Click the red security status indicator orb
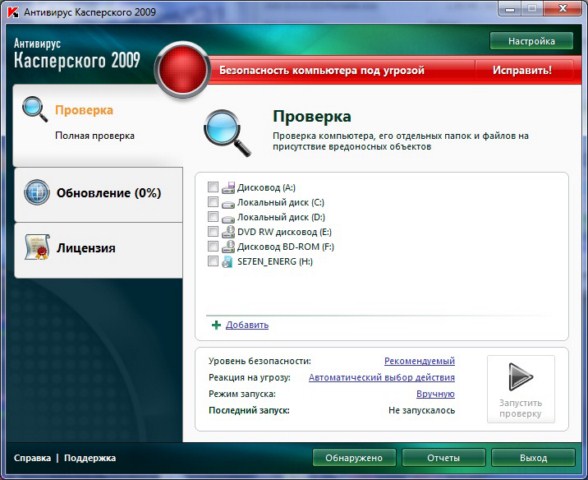This screenshot has width=588, height=480. coord(183,69)
